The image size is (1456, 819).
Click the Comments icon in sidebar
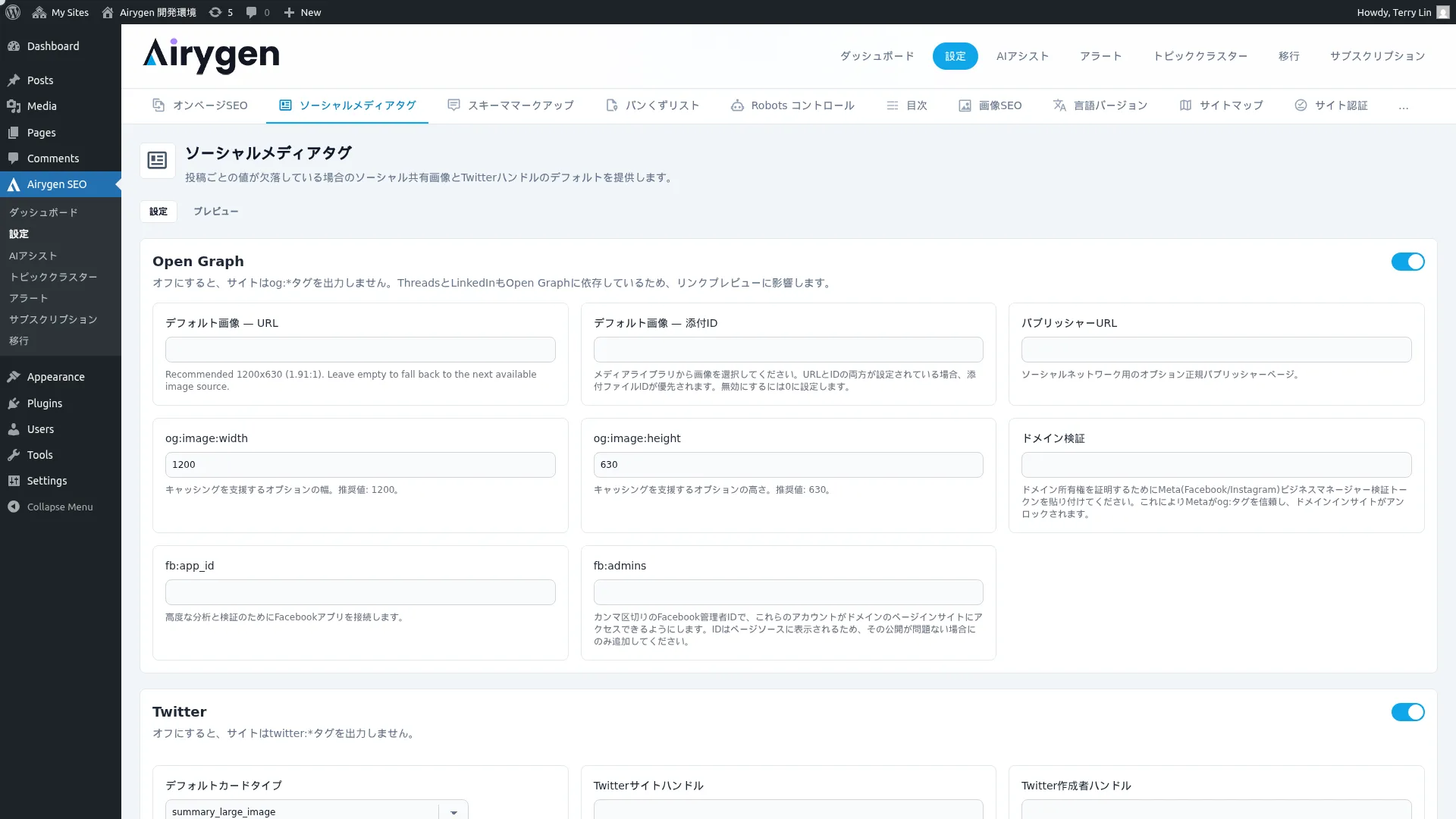pyautogui.click(x=14, y=158)
